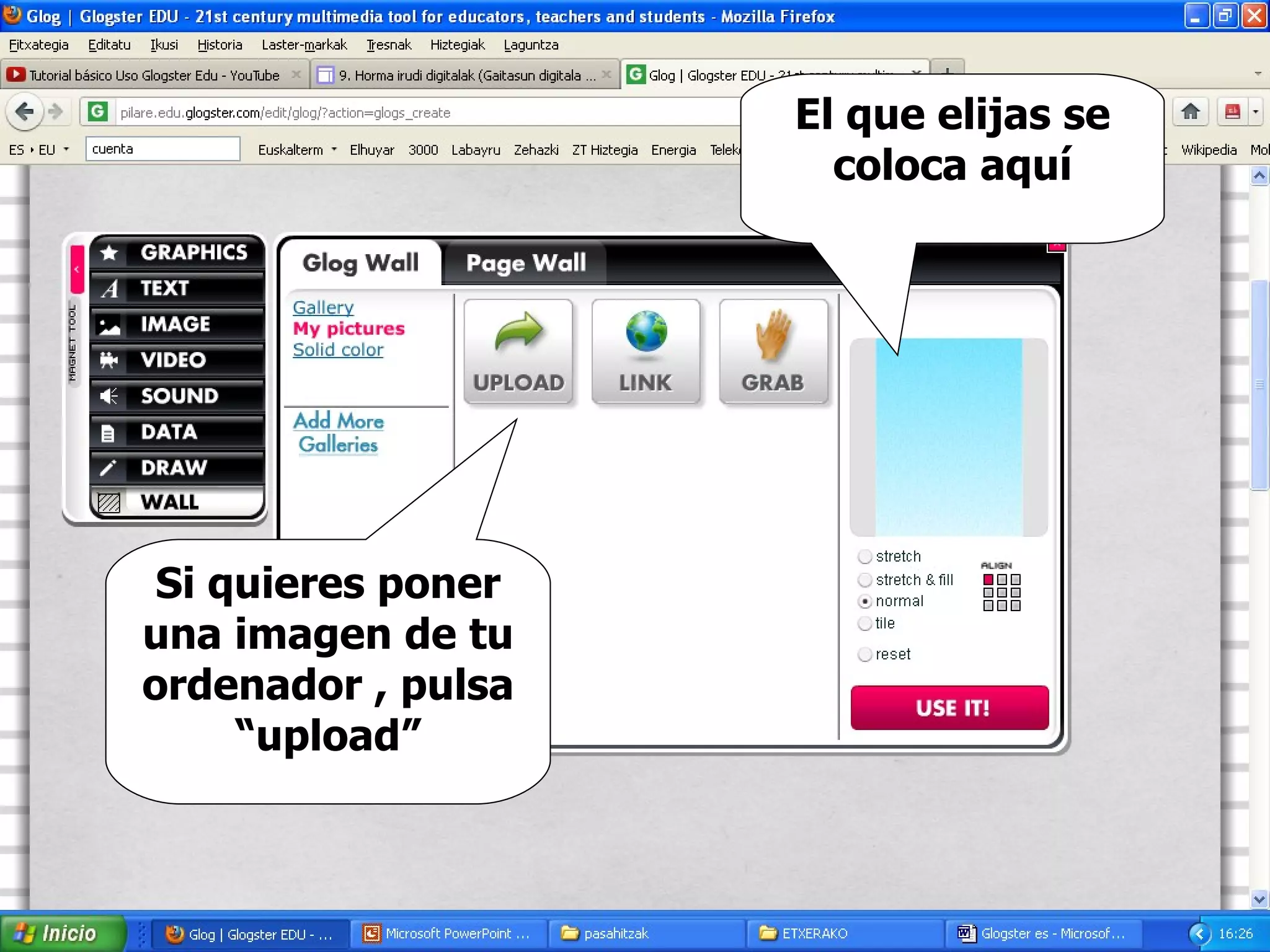This screenshot has height=952, width=1270.
Task: Close the Horma irudi digitalak tab
Action: [606, 74]
